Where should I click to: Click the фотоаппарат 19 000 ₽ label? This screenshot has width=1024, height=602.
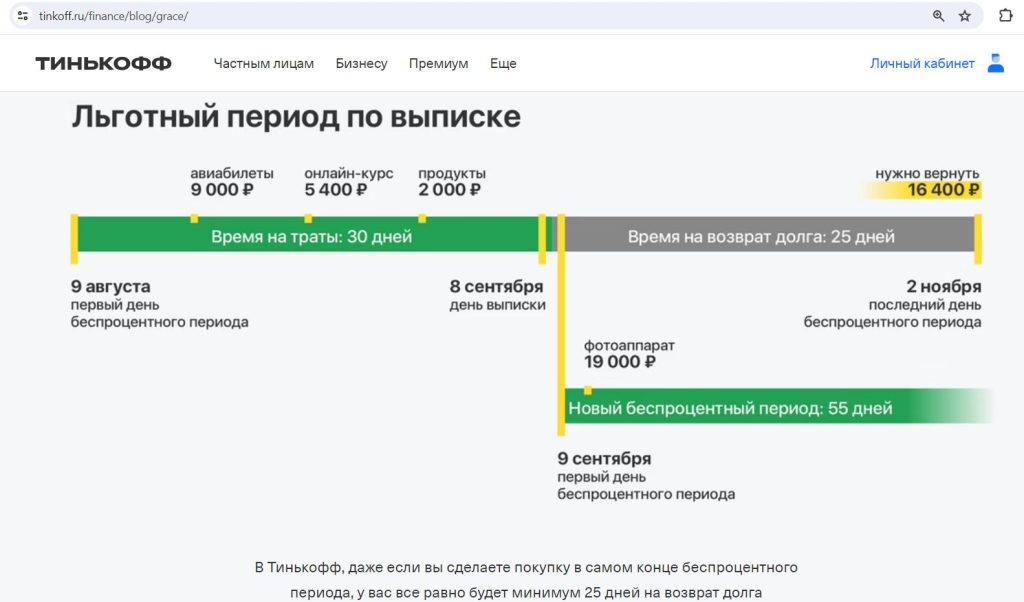pyautogui.click(x=630, y=353)
